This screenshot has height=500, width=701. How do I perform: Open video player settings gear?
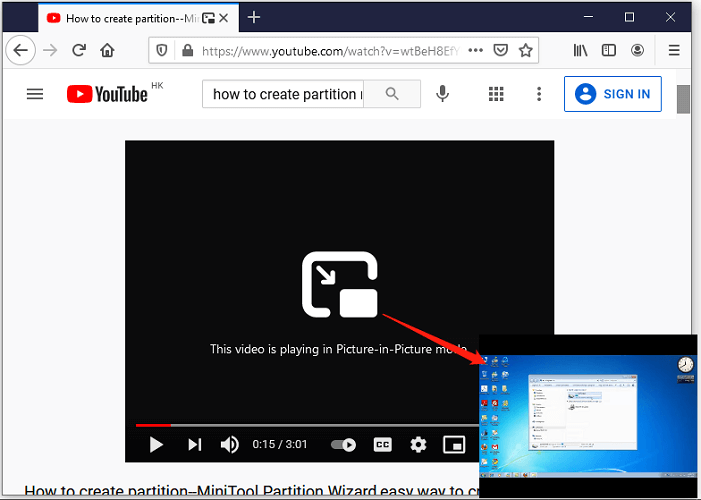[418, 445]
